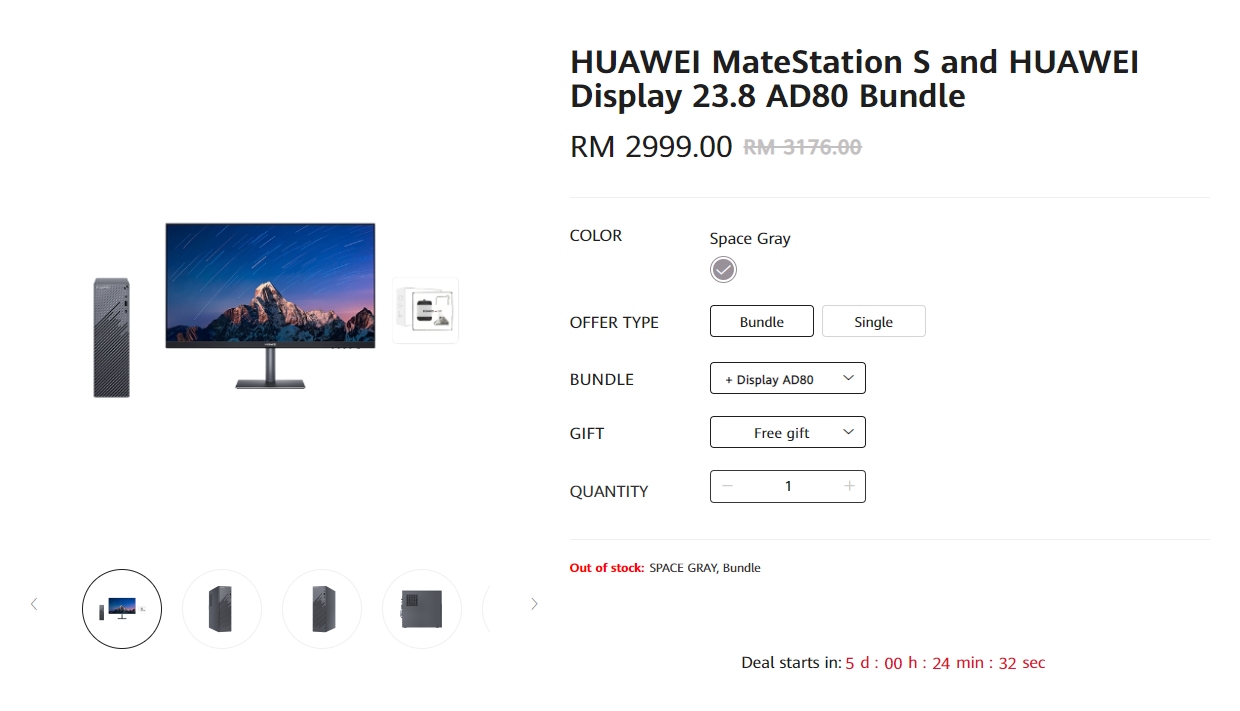Image resolution: width=1240 pixels, height=711 pixels.
Task: Expand the + Display AD80 bundle dropdown
Action: [x=788, y=379]
